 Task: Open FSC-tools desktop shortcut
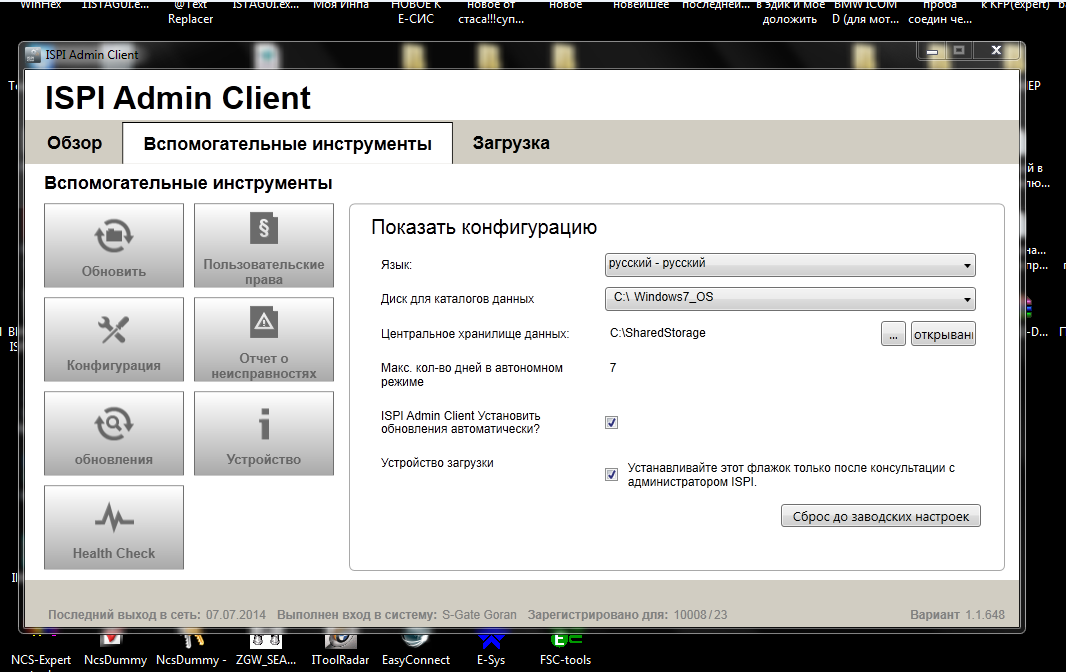(x=565, y=650)
